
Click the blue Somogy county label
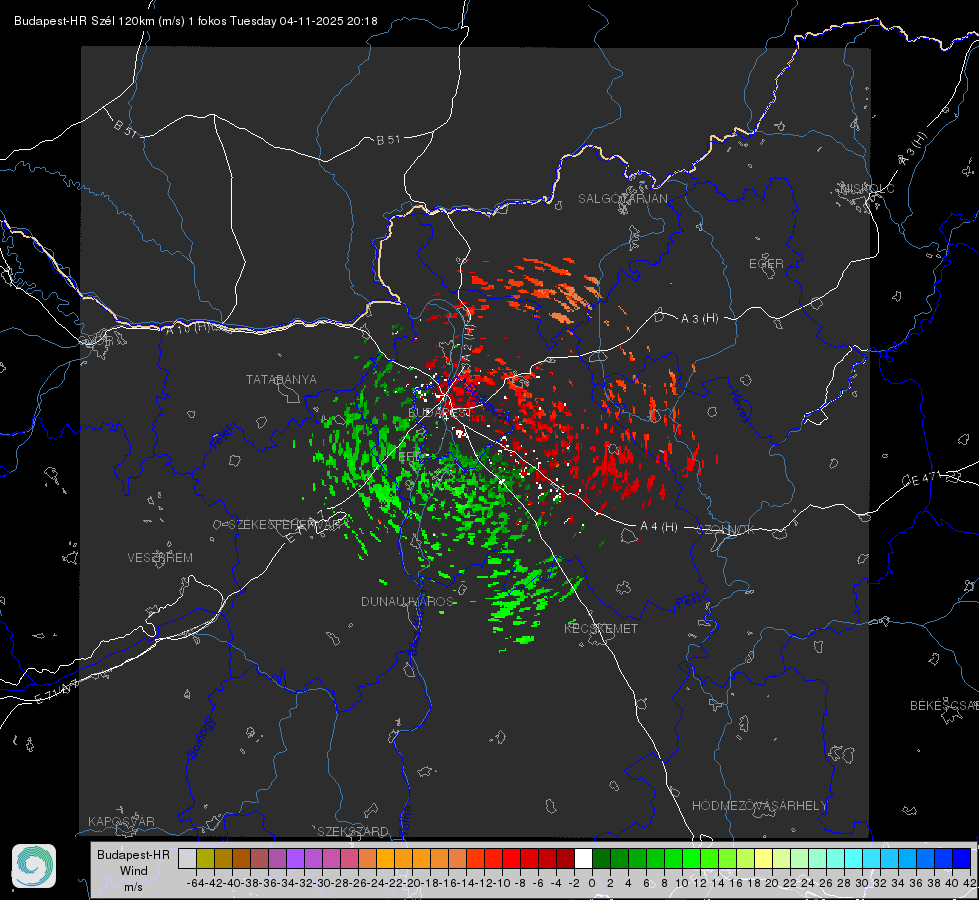[201, 738]
